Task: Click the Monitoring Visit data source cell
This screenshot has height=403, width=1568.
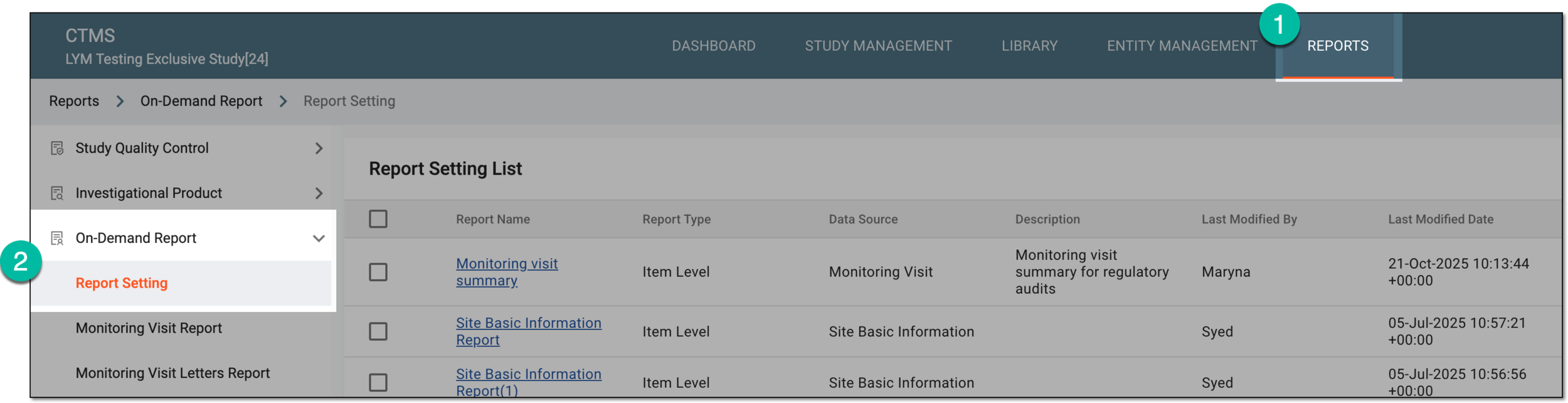Action: coord(881,272)
